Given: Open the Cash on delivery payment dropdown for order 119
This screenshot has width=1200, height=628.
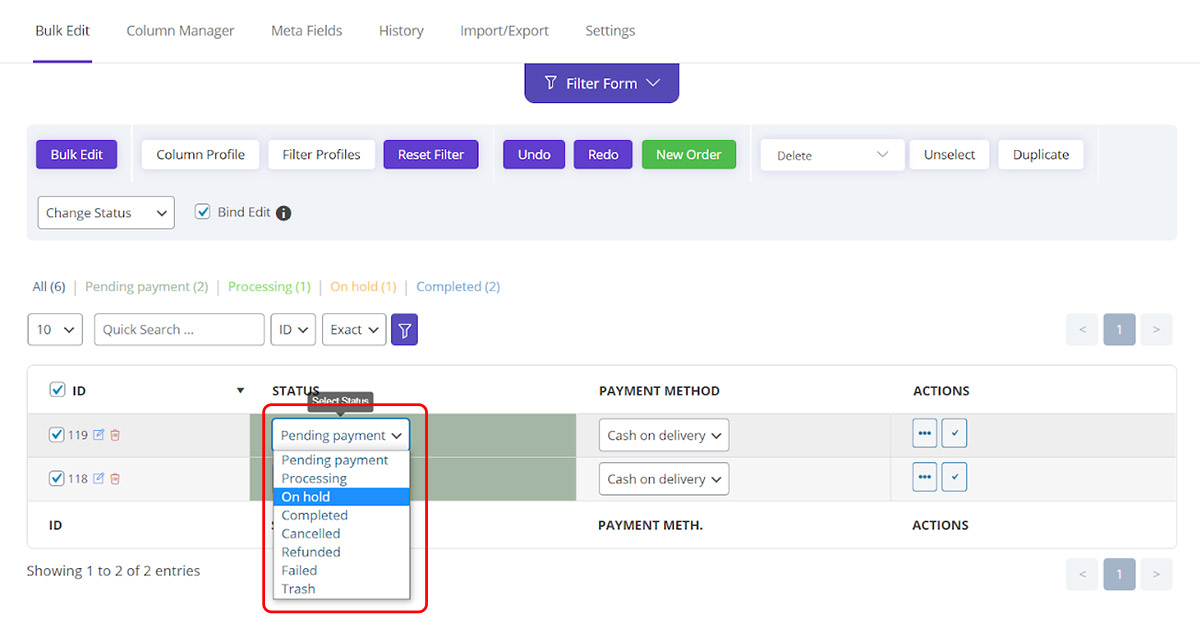Looking at the screenshot, I should click(x=663, y=434).
